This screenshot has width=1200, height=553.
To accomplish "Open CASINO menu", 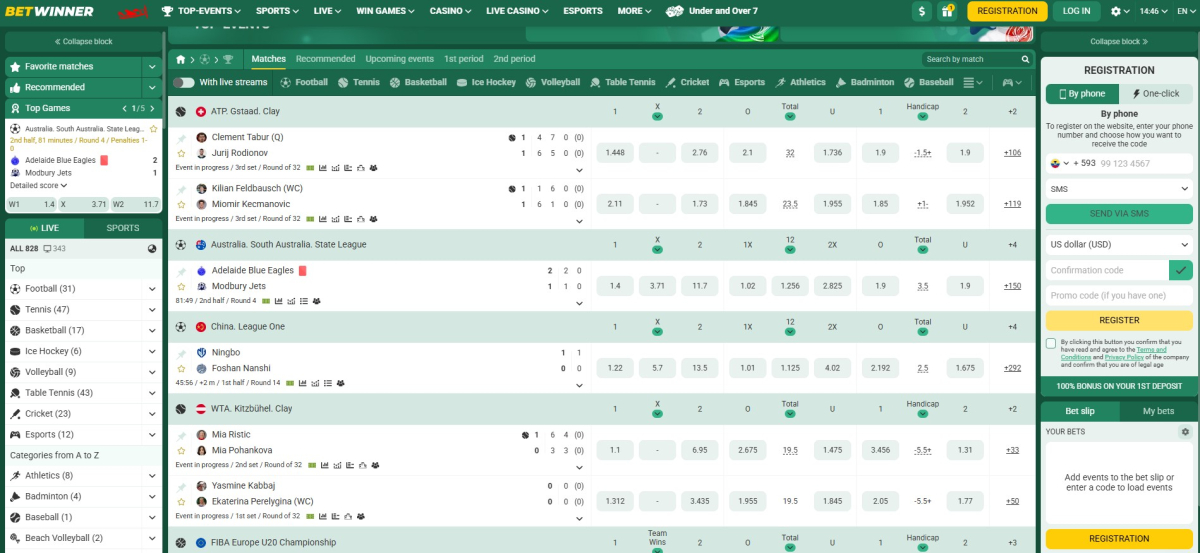I will tap(450, 11).
